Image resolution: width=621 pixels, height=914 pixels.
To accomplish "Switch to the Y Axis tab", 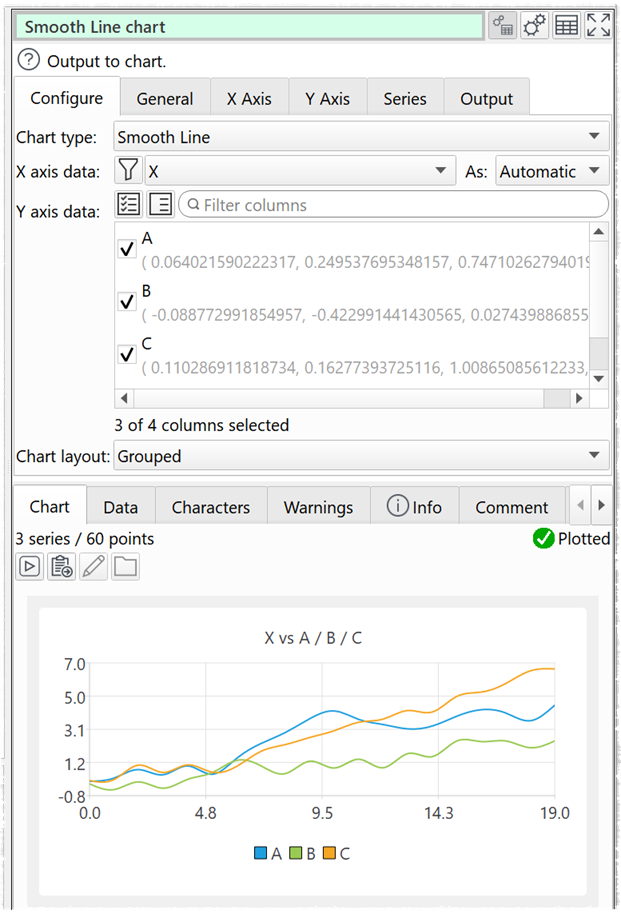I will click(x=327, y=99).
